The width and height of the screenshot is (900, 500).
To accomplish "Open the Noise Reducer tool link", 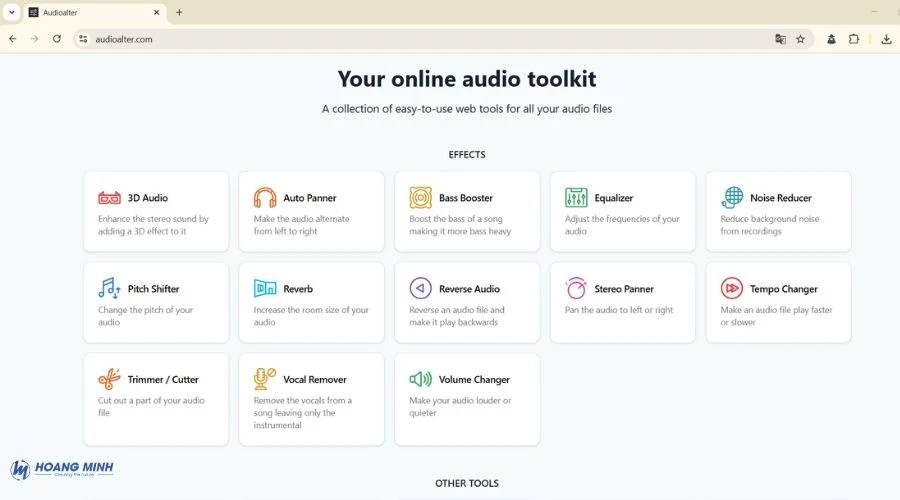I will click(x=778, y=211).
